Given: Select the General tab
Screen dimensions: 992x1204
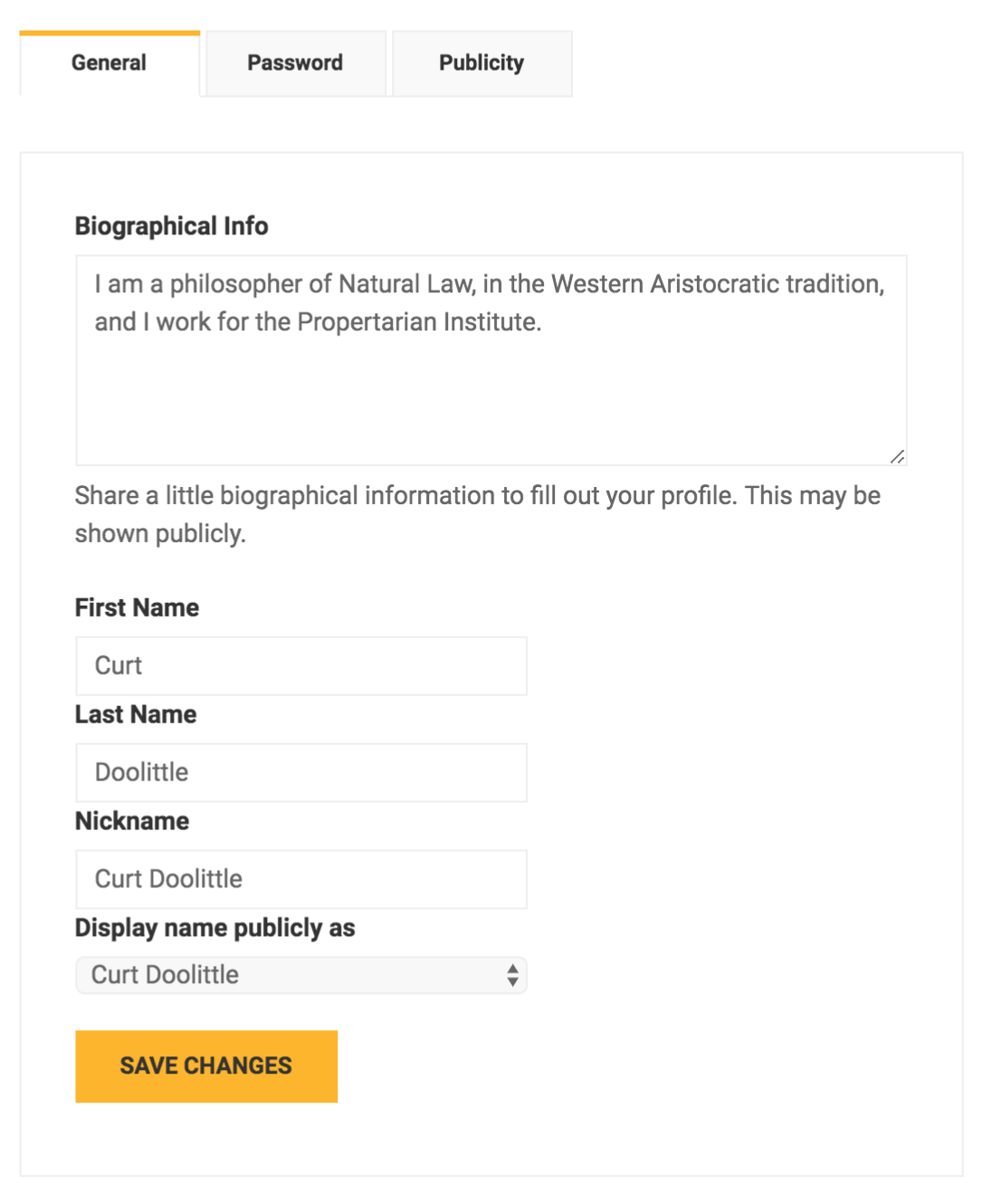Looking at the screenshot, I should [x=109, y=63].
